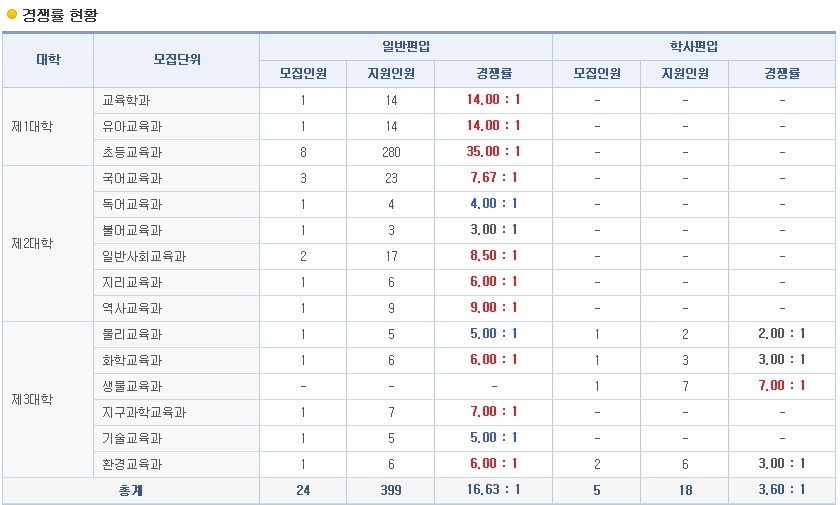Select the 대학 column header

point(48,59)
